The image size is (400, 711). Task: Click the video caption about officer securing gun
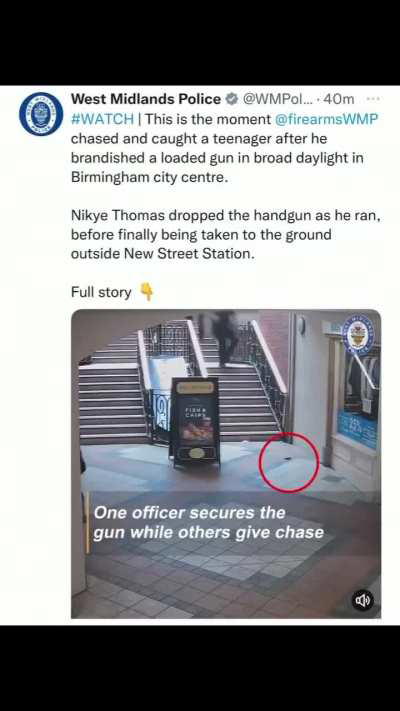[x=209, y=522]
